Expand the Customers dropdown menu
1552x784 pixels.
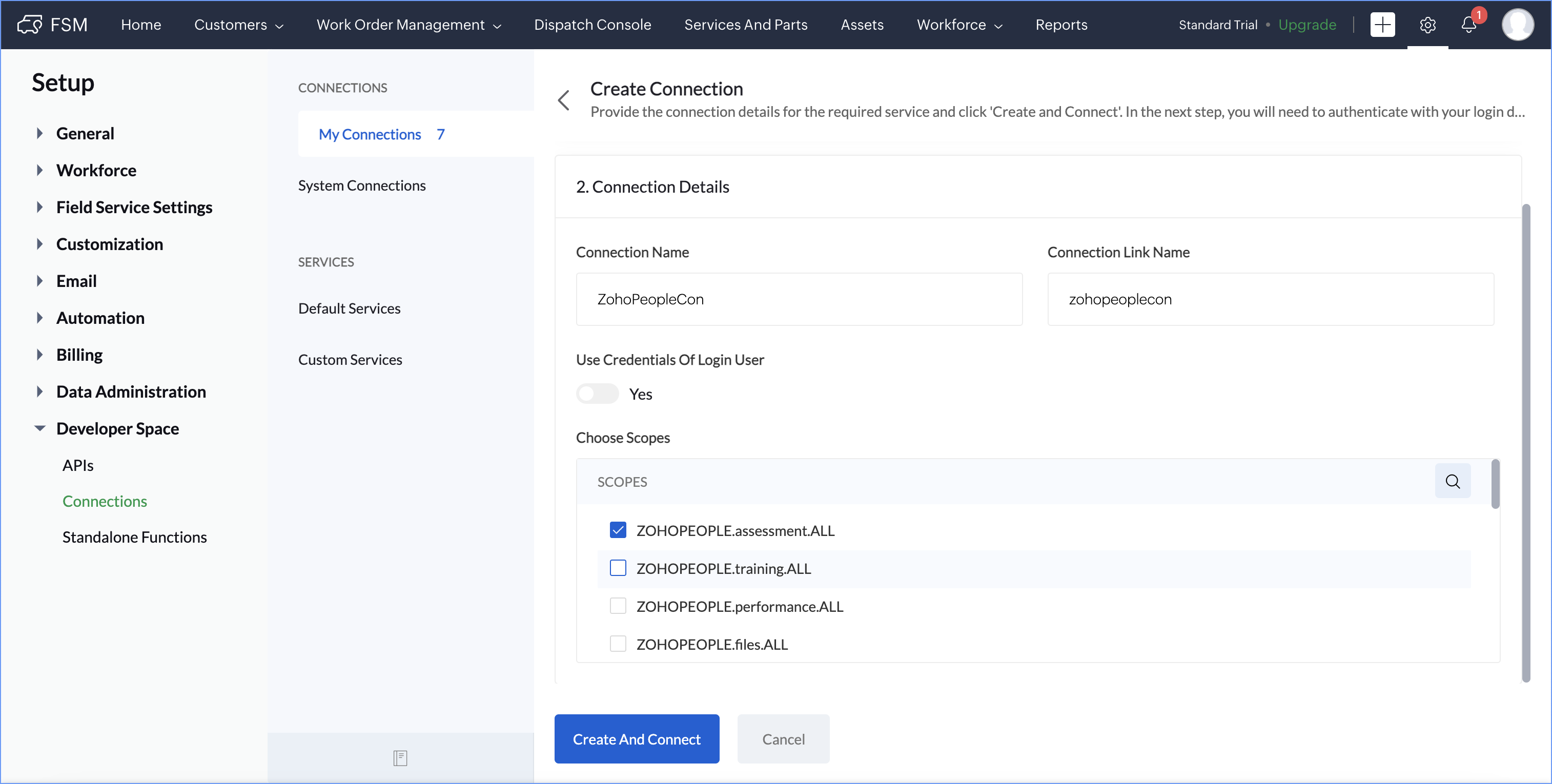coord(238,25)
